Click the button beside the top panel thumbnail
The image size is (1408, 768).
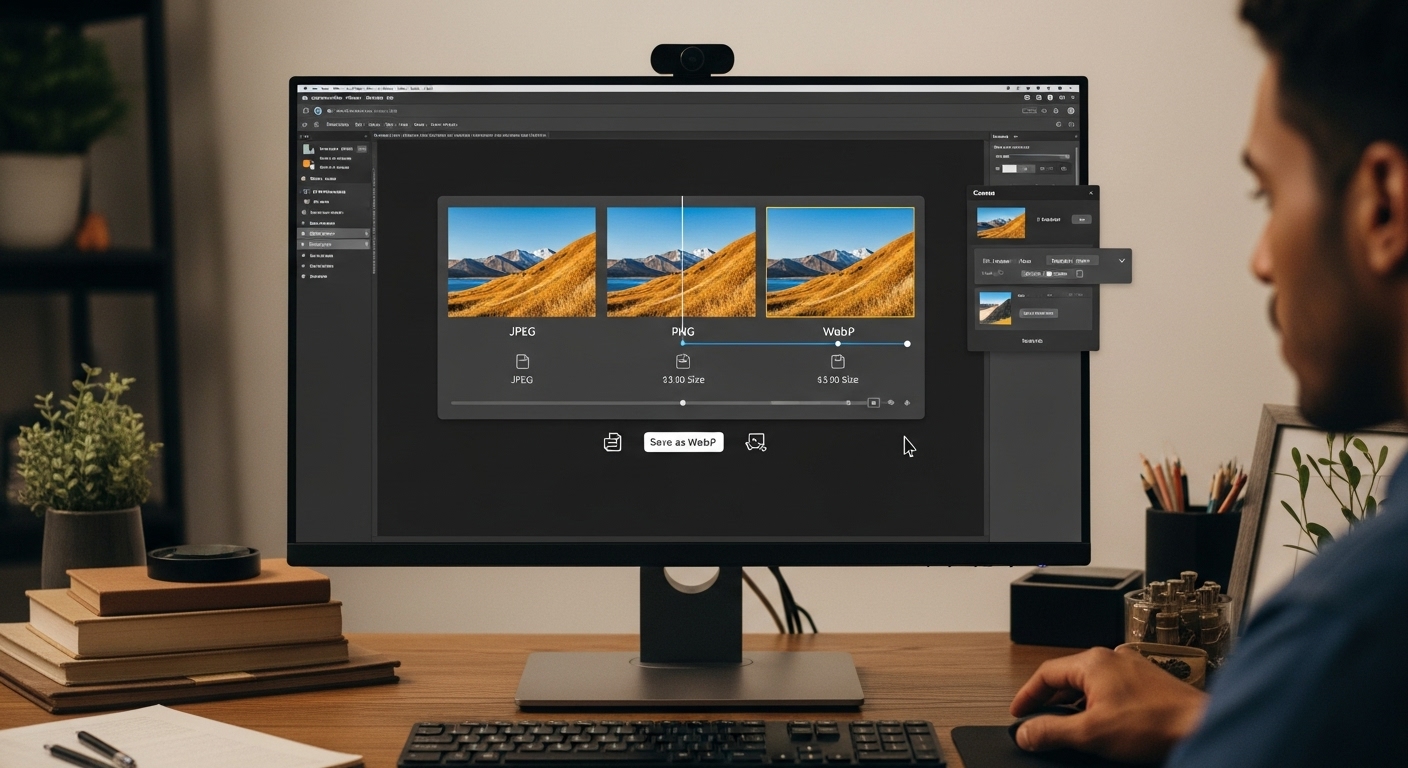click(1081, 219)
